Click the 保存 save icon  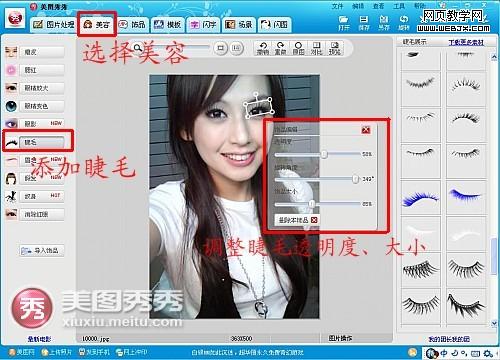point(364,23)
